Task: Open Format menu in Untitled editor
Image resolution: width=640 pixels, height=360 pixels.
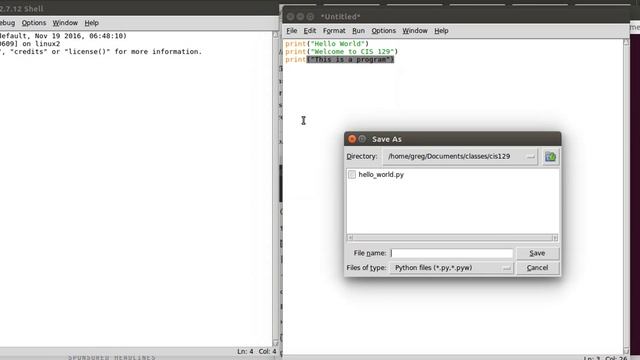Action: click(334, 31)
